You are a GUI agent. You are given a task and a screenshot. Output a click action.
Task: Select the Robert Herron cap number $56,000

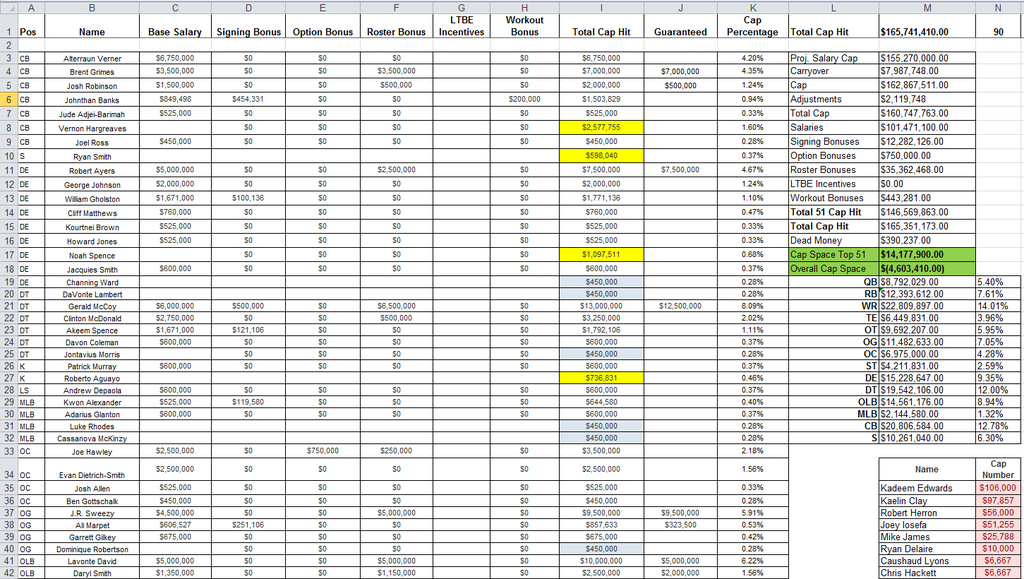tap(998, 512)
